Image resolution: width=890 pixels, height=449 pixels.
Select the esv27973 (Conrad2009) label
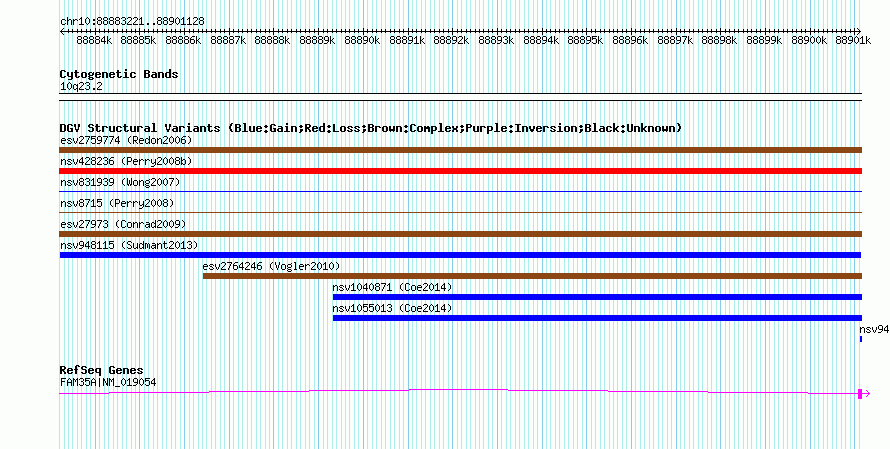(x=123, y=224)
